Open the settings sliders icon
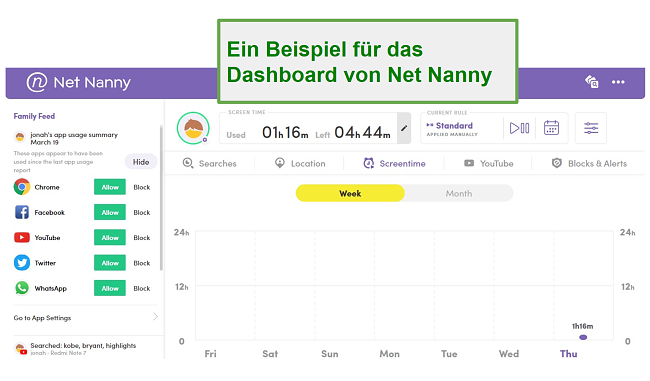 click(x=591, y=128)
